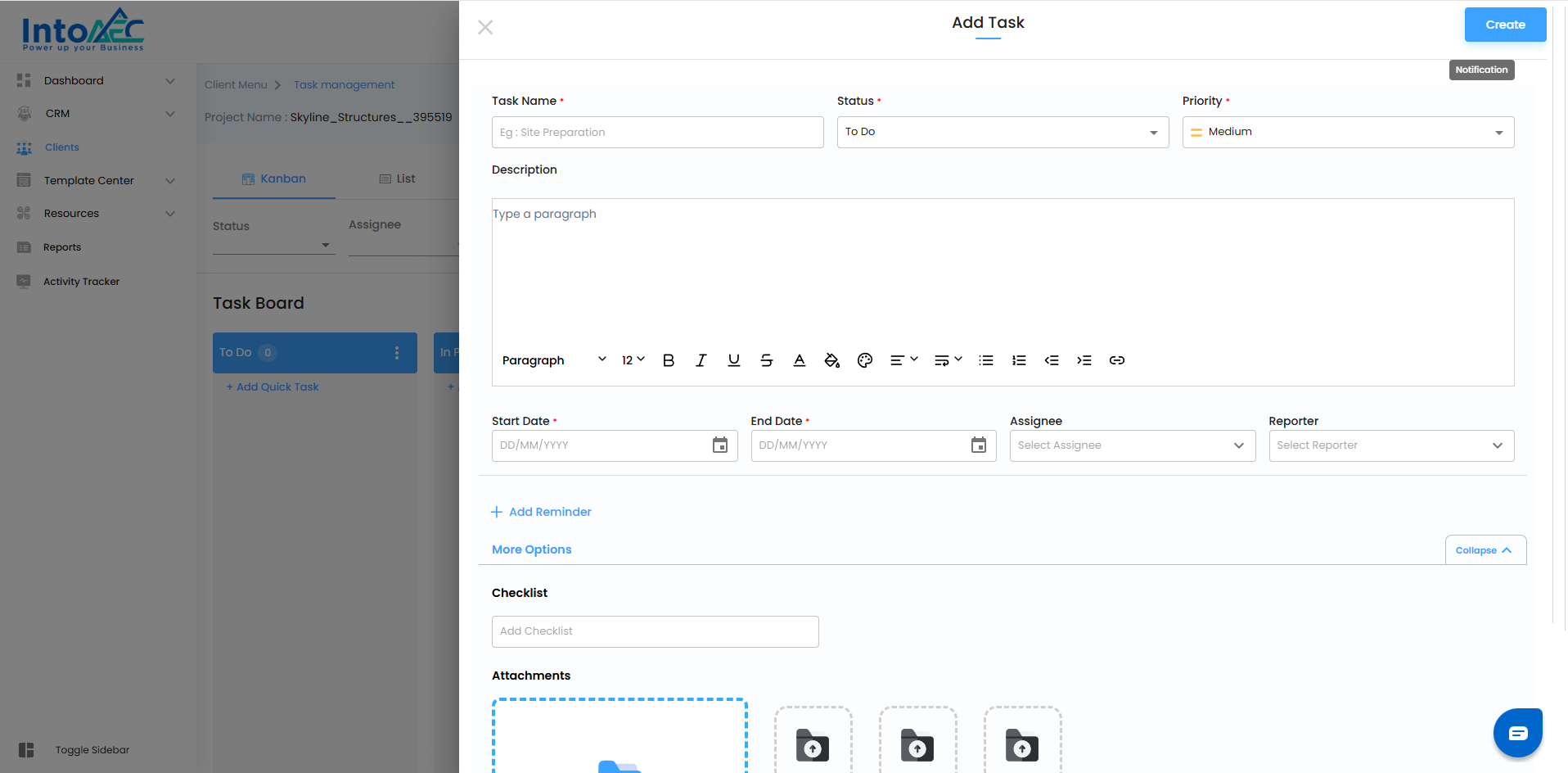Switch to the Kanban tab
This screenshot has height=773, width=1568.
pos(274,179)
